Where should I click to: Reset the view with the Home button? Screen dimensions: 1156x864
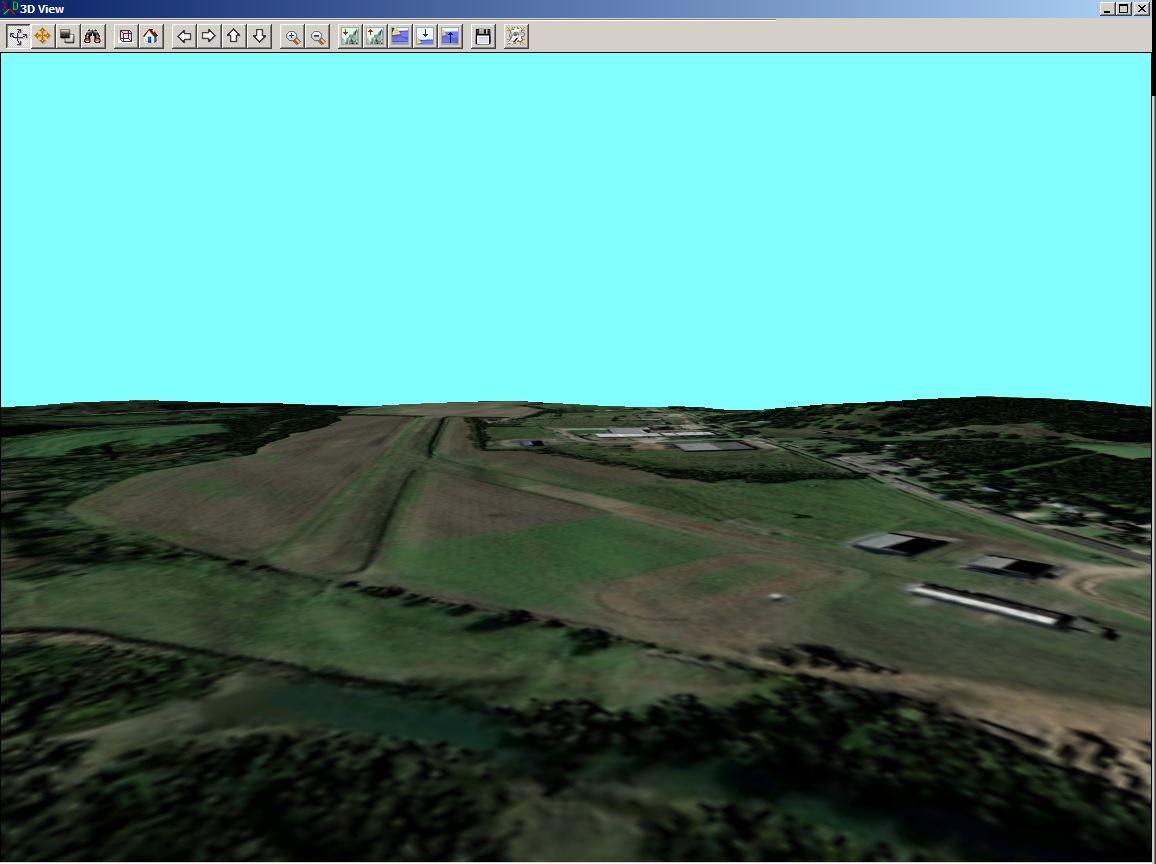tap(150, 36)
